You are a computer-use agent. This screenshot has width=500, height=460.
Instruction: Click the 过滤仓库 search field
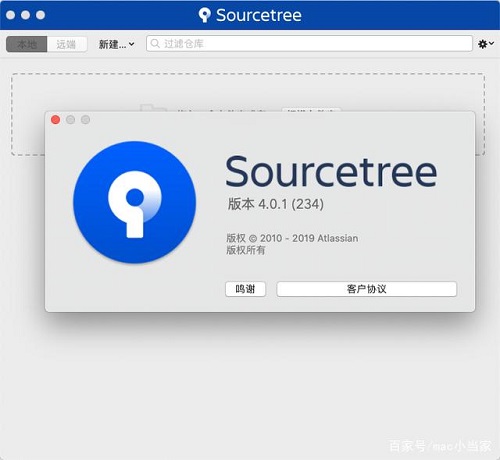tap(309, 44)
